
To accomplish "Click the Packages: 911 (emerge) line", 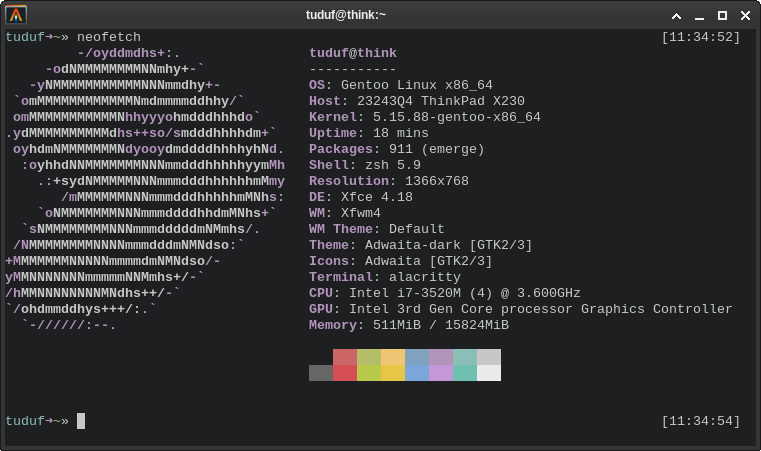I will pyautogui.click(x=397, y=149).
